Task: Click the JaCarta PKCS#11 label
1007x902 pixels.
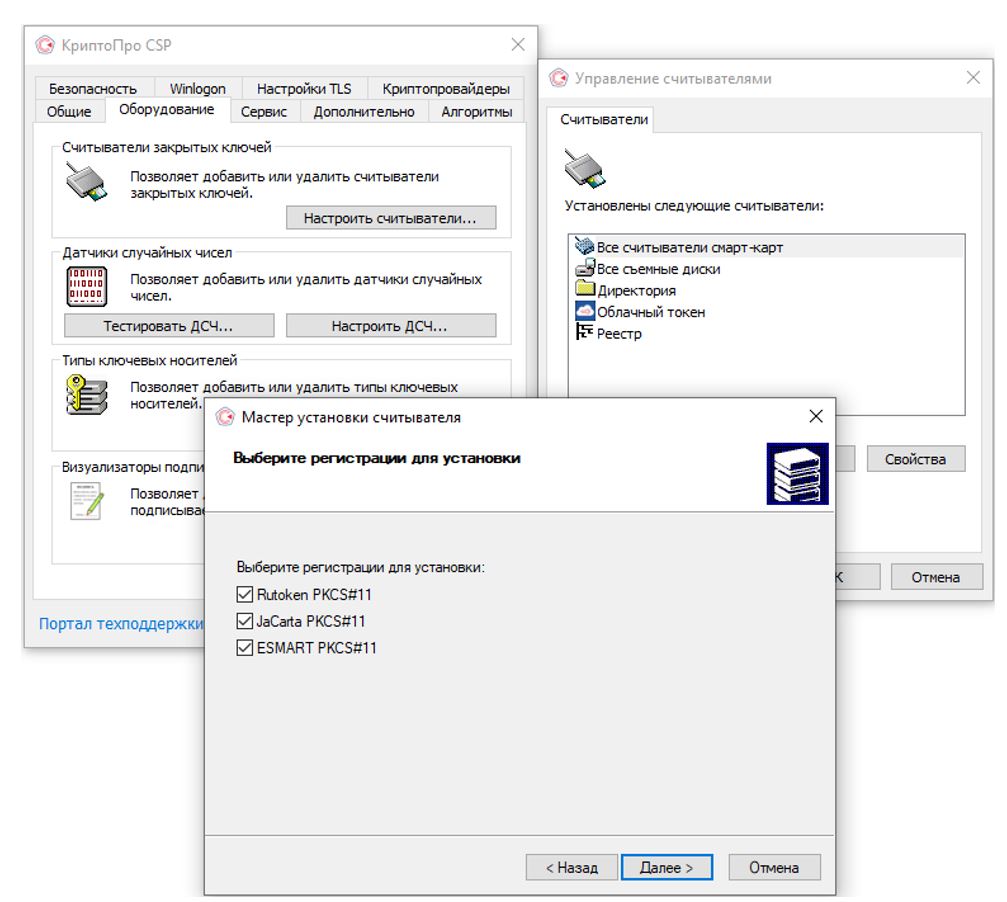Action: pyautogui.click(x=311, y=621)
